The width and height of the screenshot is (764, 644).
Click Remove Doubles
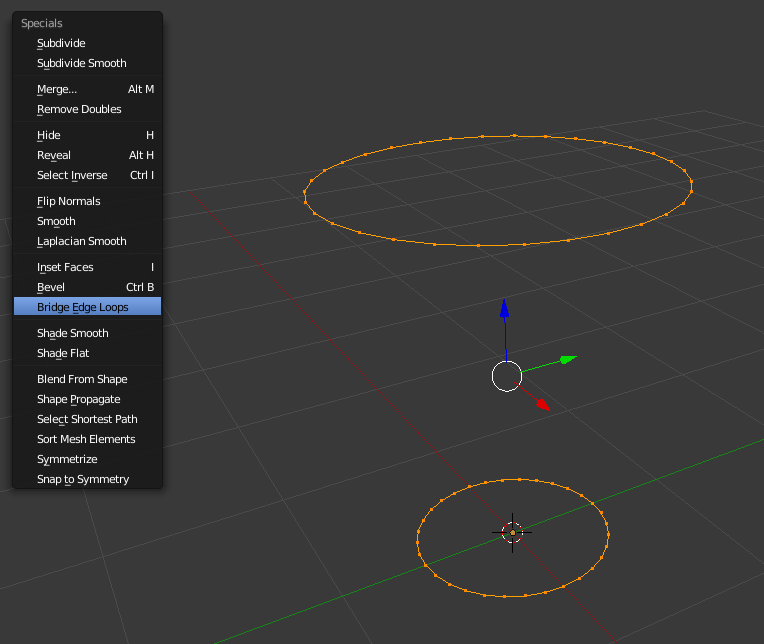(87, 109)
